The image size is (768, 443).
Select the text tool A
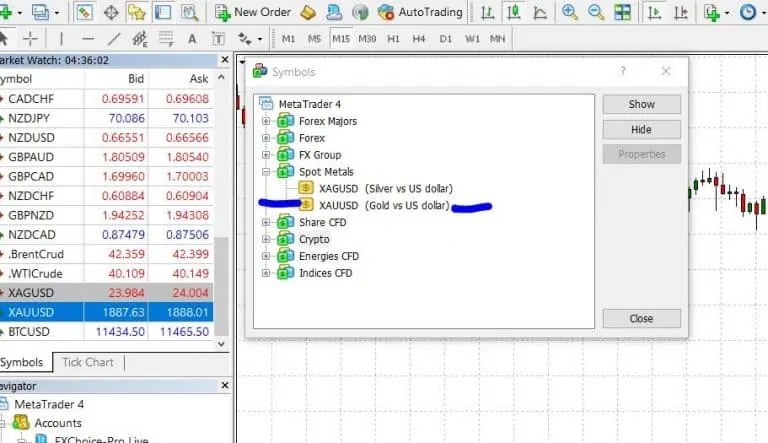coord(192,38)
